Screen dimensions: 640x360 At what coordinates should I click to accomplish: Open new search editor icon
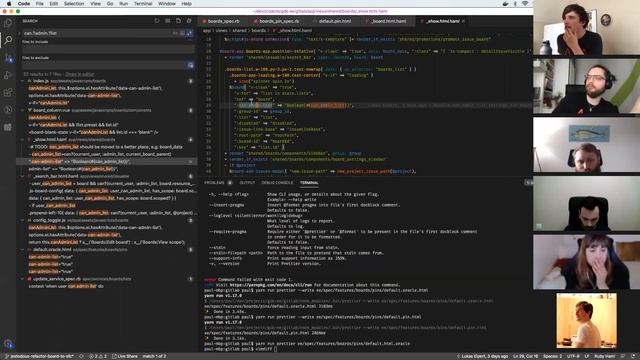(x=178, y=21)
